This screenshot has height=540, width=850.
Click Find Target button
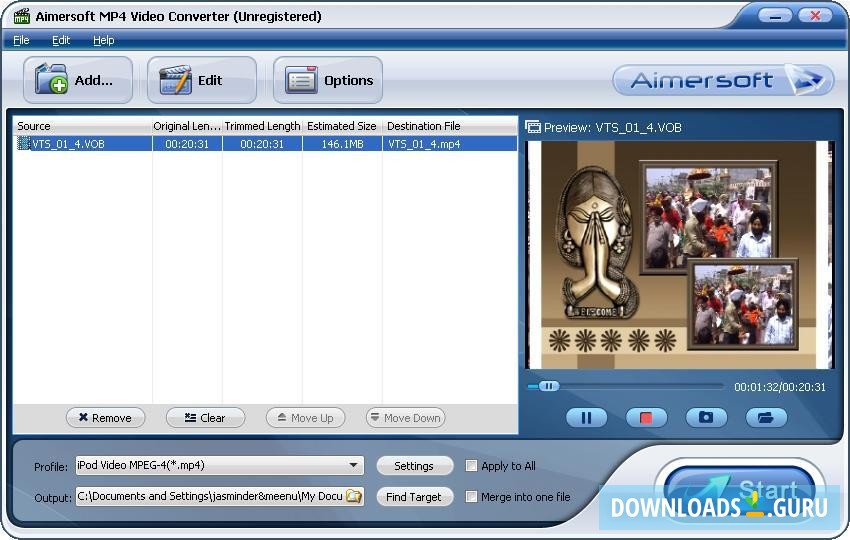[x=415, y=497]
